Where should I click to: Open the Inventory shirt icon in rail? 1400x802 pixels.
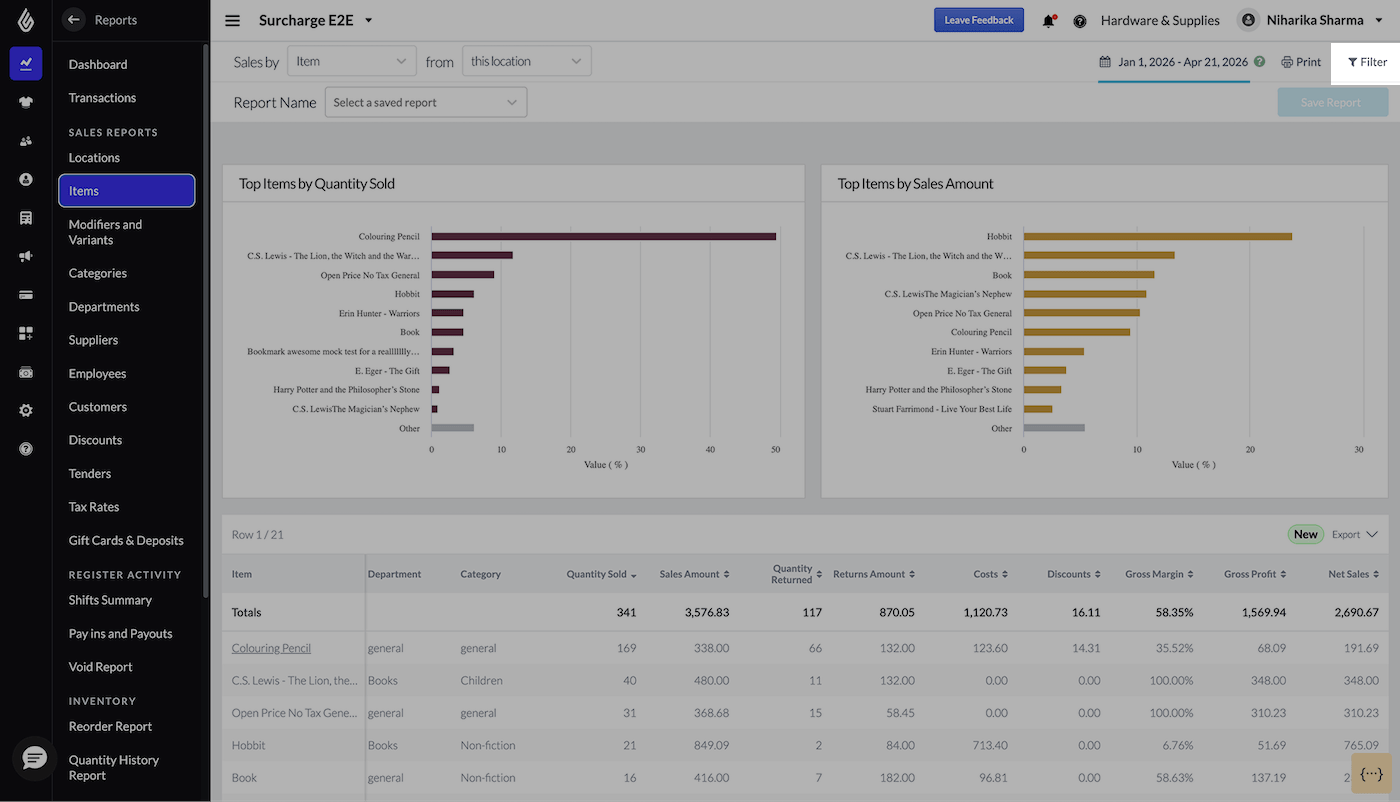coord(26,101)
